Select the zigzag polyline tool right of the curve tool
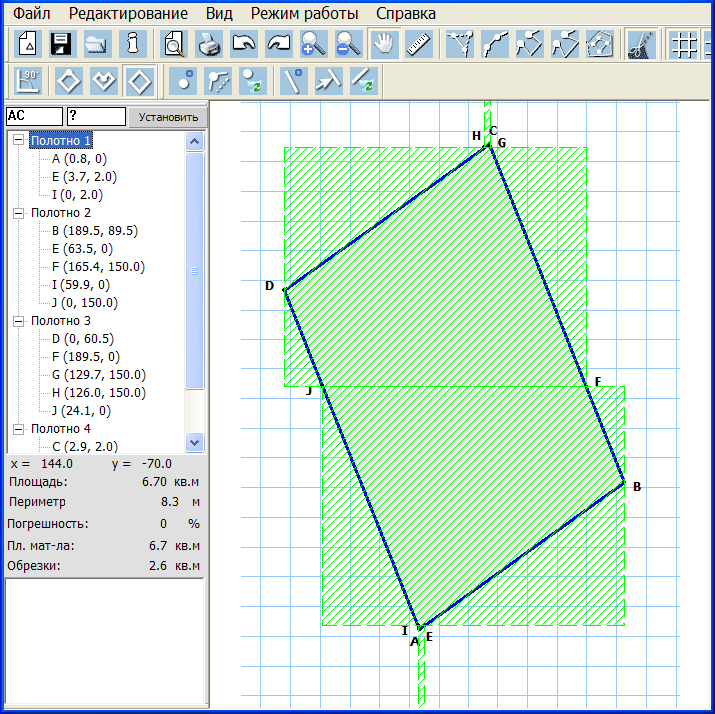The width and height of the screenshot is (715, 714). (530, 44)
